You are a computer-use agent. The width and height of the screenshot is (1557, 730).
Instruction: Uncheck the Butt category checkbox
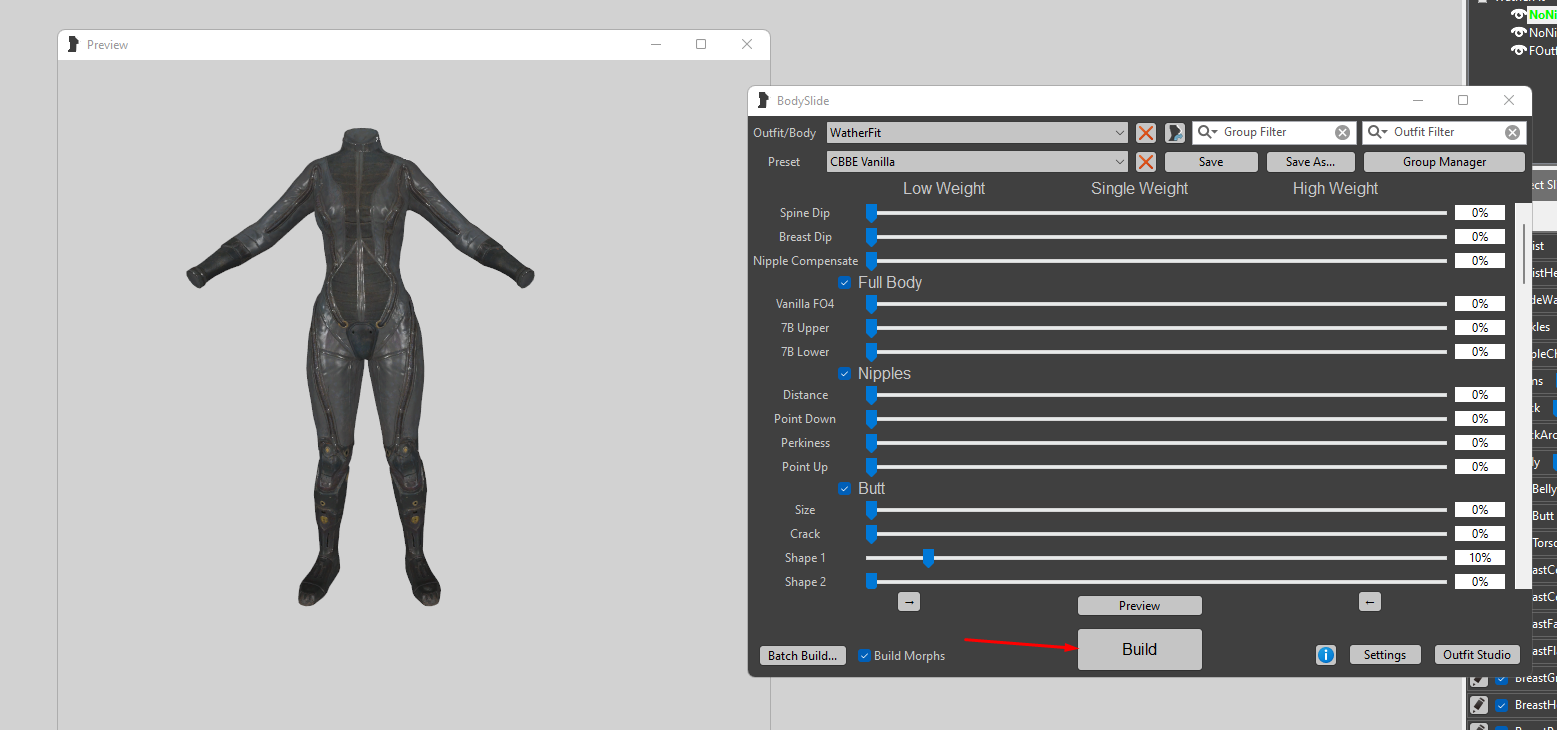[844, 489]
